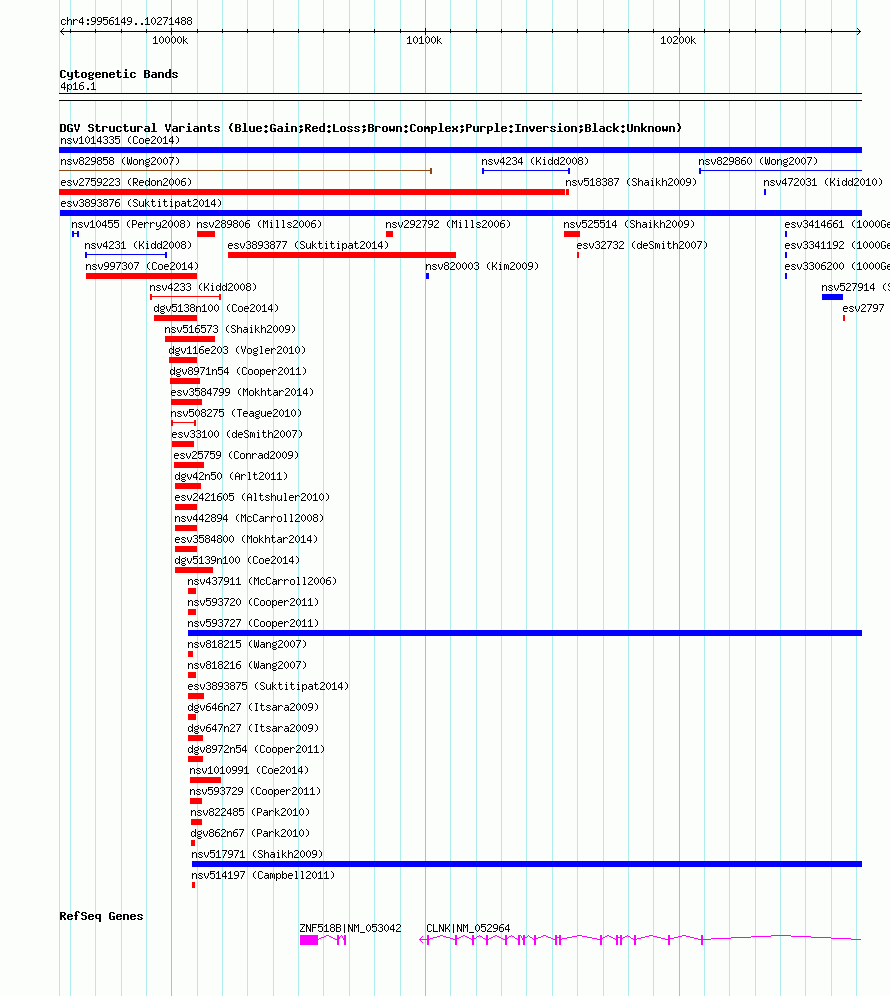Click nsv593729 (Cooper2011) label
This screenshot has width=890, height=996.
[x=255, y=791]
